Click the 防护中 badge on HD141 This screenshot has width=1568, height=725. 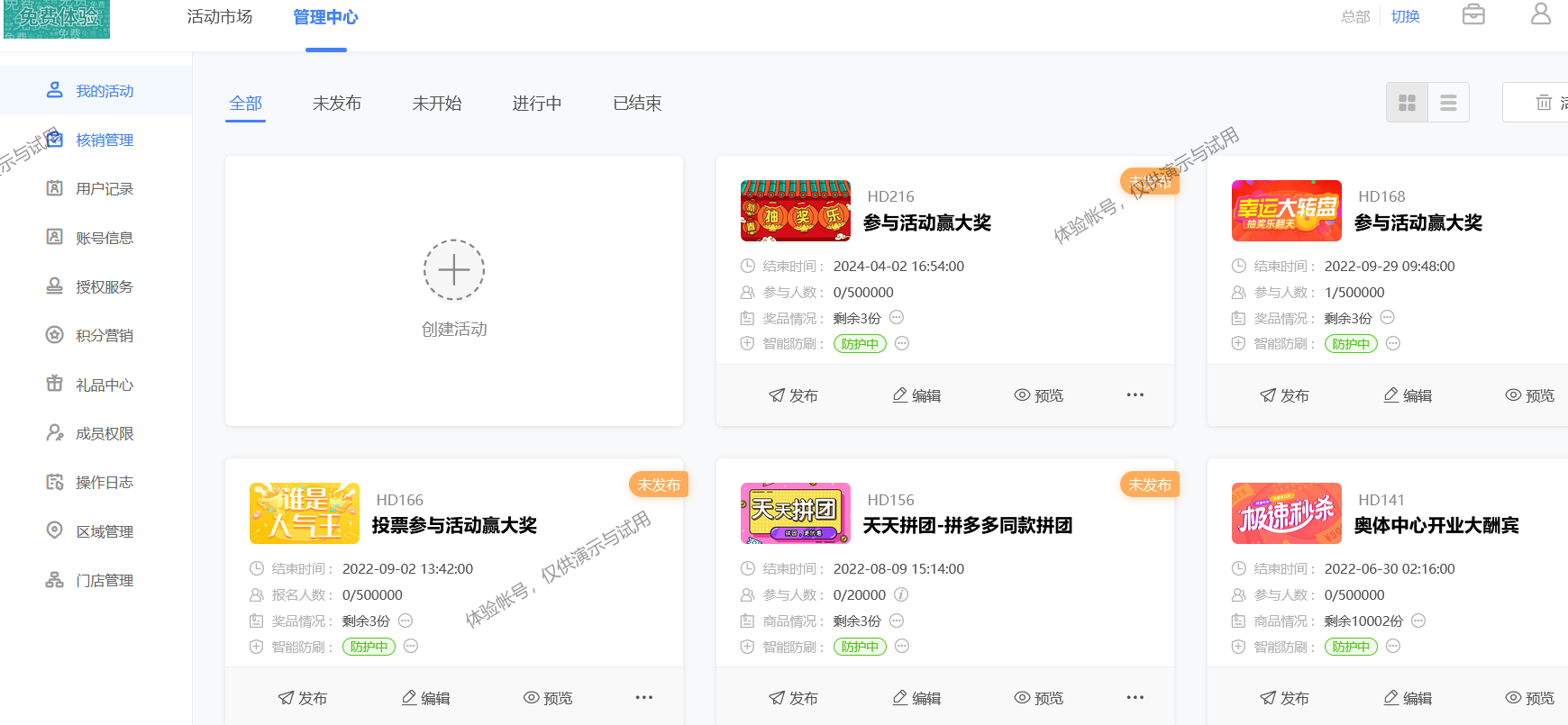[x=1351, y=647]
